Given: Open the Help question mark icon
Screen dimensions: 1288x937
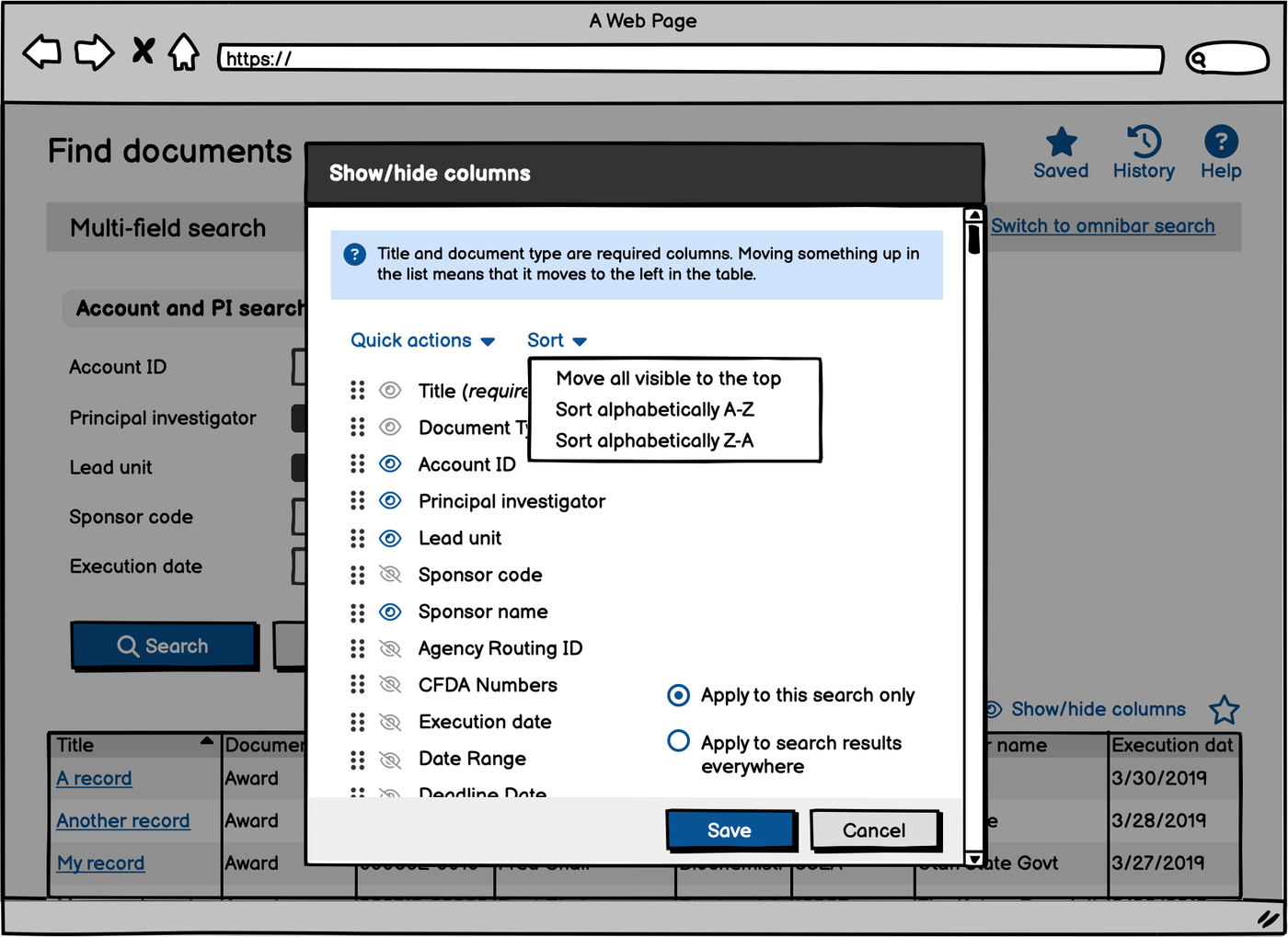Looking at the screenshot, I should 1221,142.
